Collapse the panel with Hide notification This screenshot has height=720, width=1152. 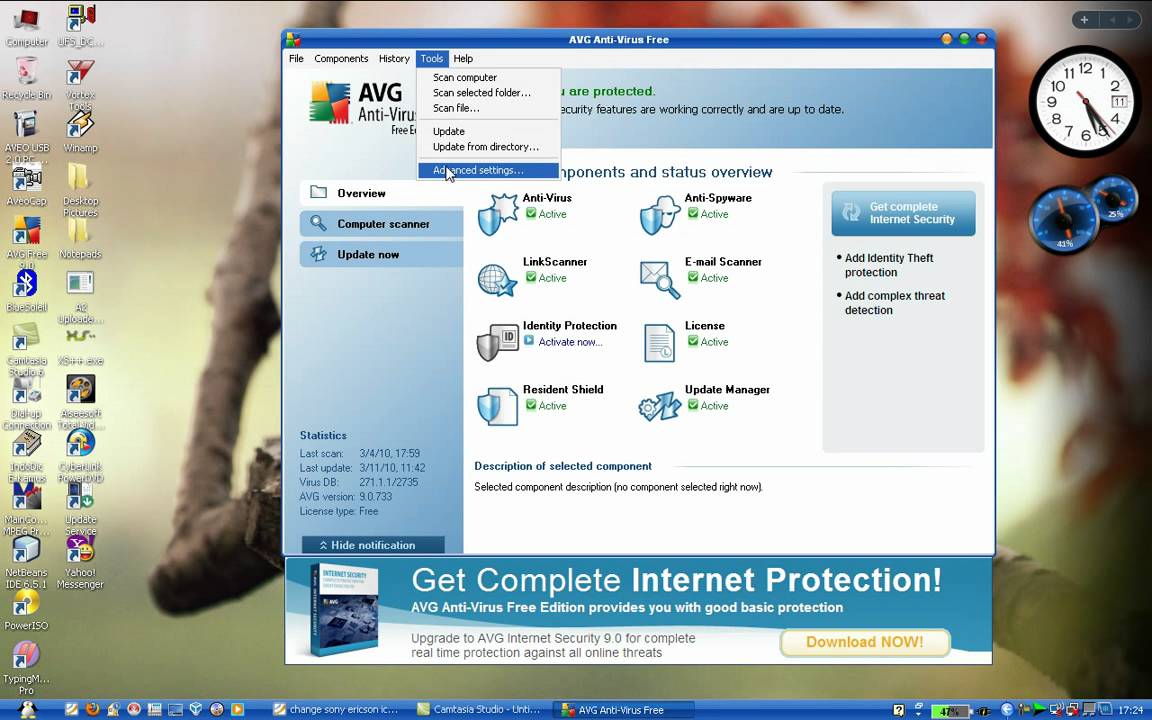coord(373,545)
